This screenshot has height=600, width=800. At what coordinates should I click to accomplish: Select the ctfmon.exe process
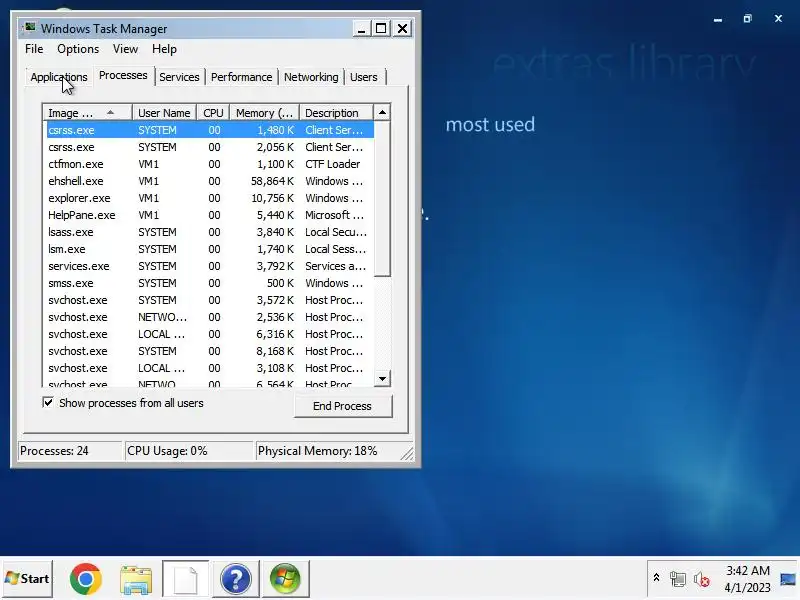click(210, 164)
